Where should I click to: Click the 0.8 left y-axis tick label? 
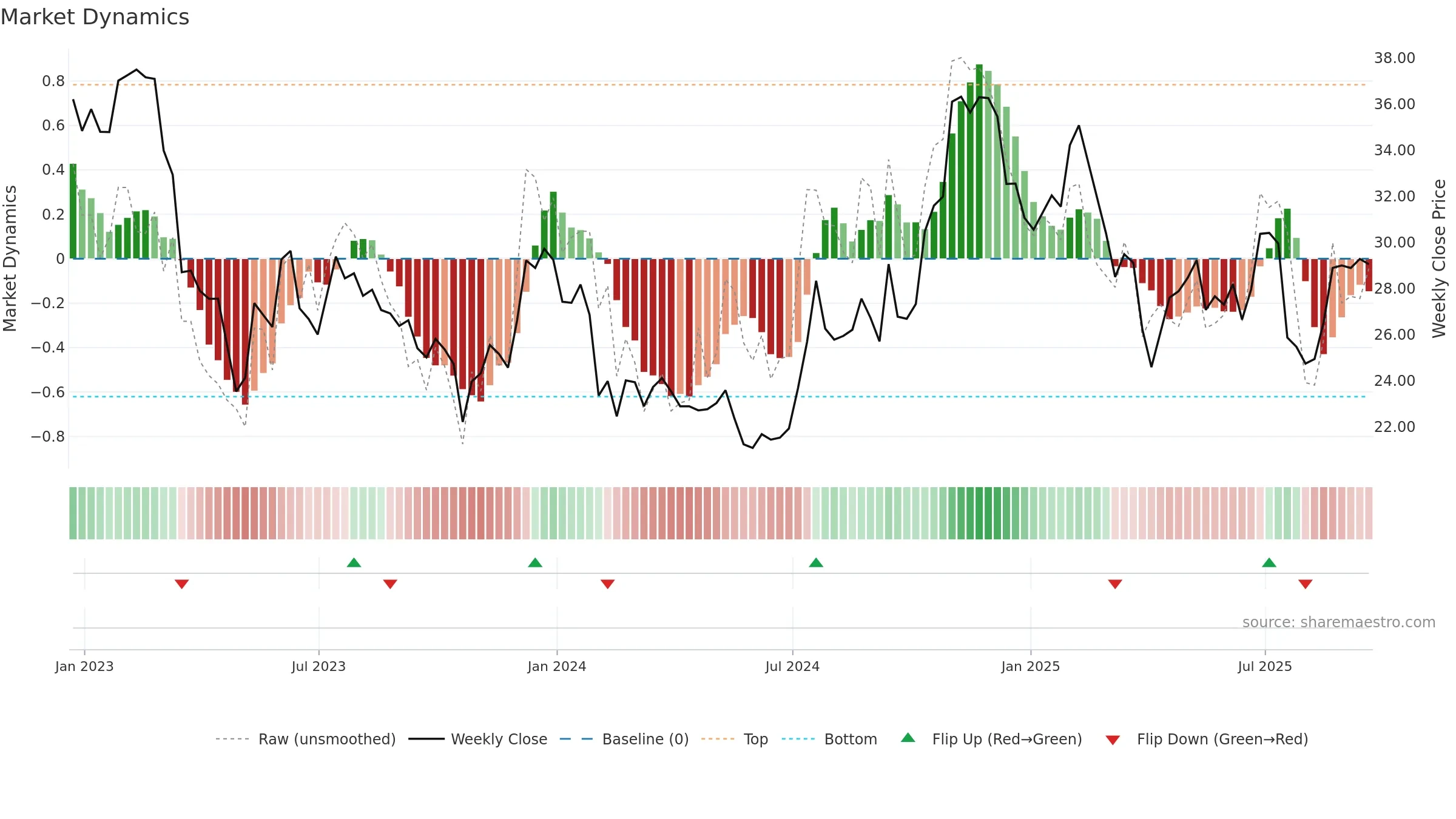(53, 81)
